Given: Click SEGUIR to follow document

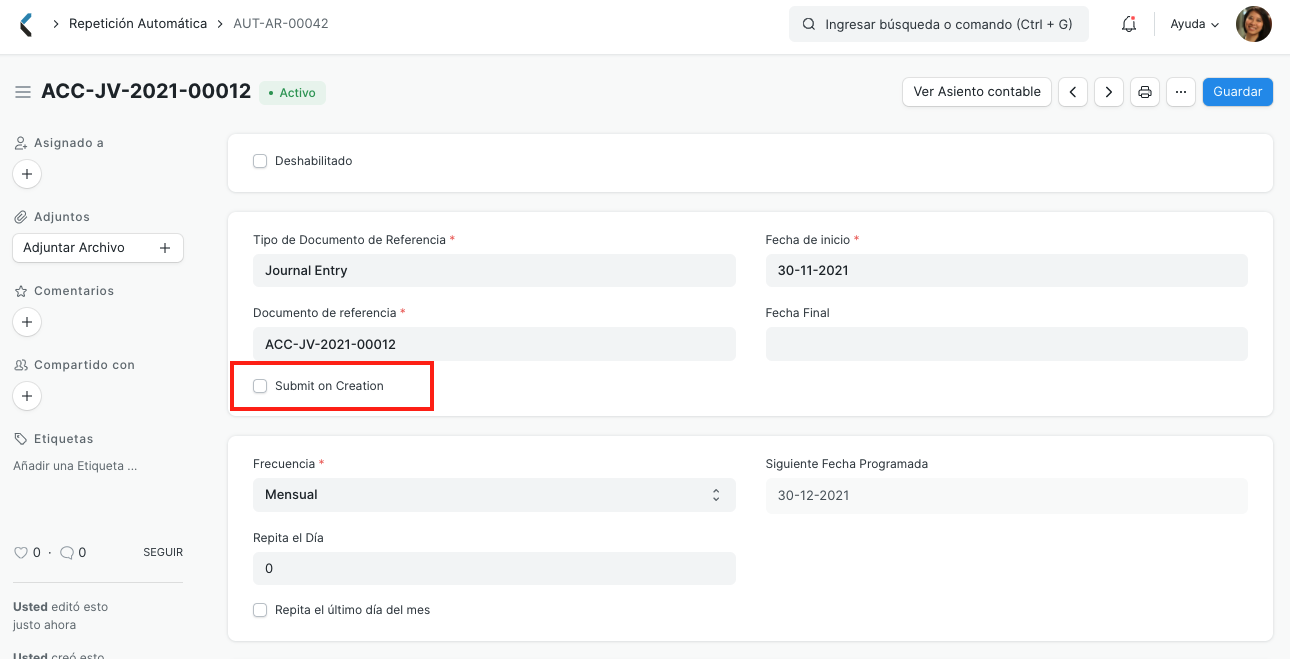Looking at the screenshot, I should coord(163,552).
